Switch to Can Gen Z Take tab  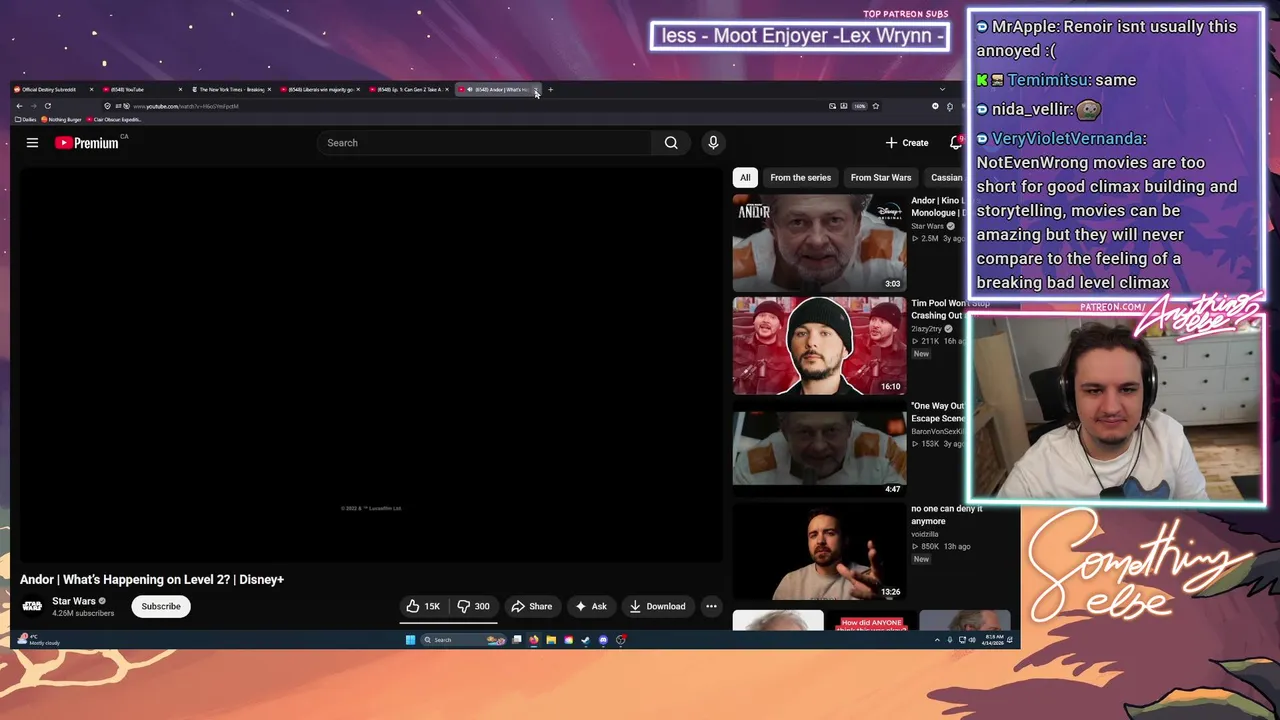pyautogui.click(x=408, y=90)
